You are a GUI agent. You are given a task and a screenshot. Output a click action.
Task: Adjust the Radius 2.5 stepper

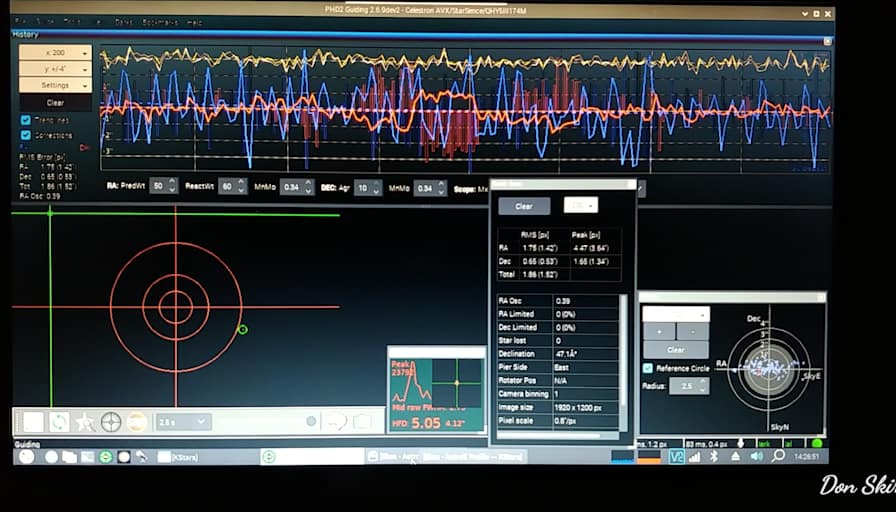[x=689, y=386]
